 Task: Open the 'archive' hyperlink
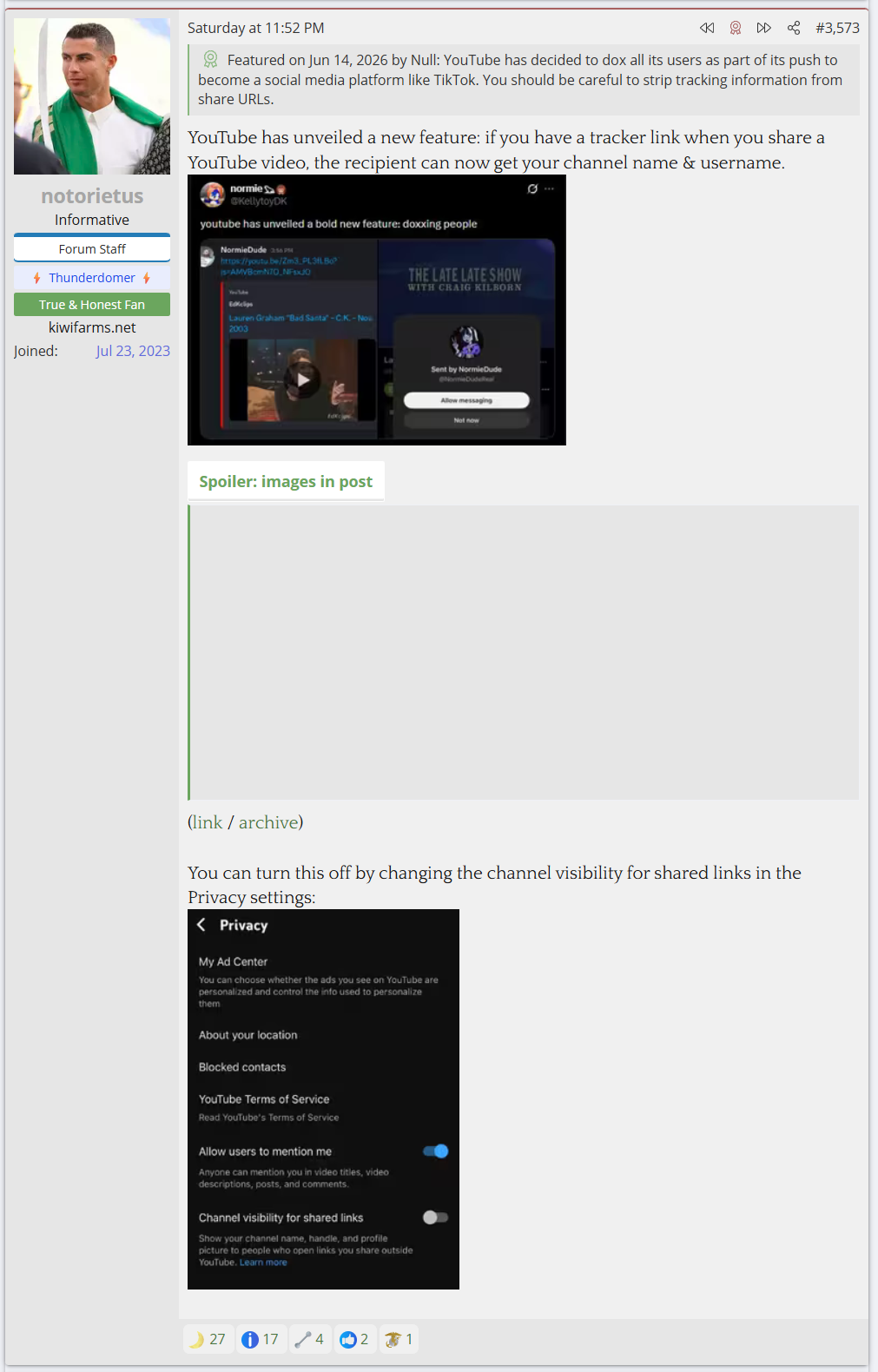point(268,822)
